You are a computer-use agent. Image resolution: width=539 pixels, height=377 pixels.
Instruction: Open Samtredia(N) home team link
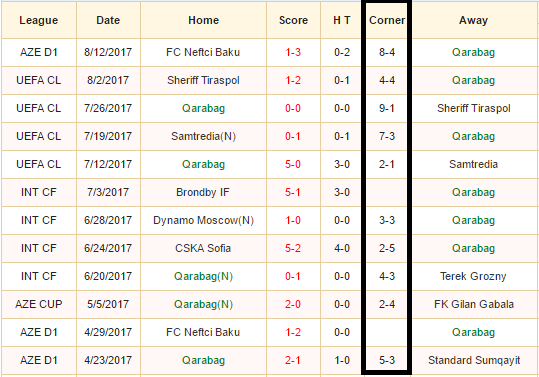203,136
